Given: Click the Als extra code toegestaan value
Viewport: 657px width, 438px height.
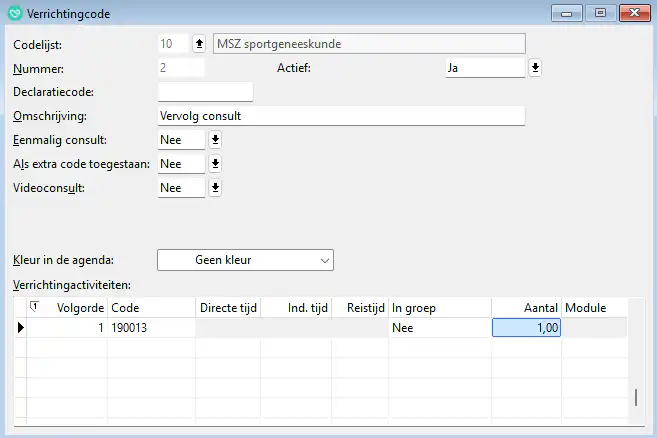Looking at the screenshot, I should (181, 164).
